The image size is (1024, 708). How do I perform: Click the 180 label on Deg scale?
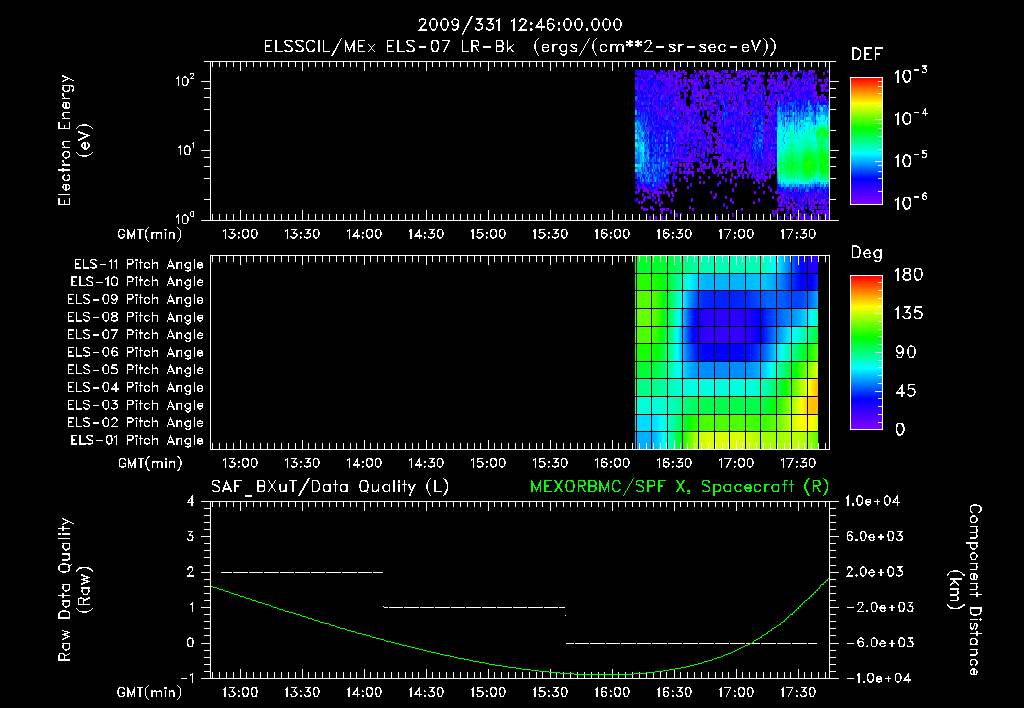pos(908,274)
